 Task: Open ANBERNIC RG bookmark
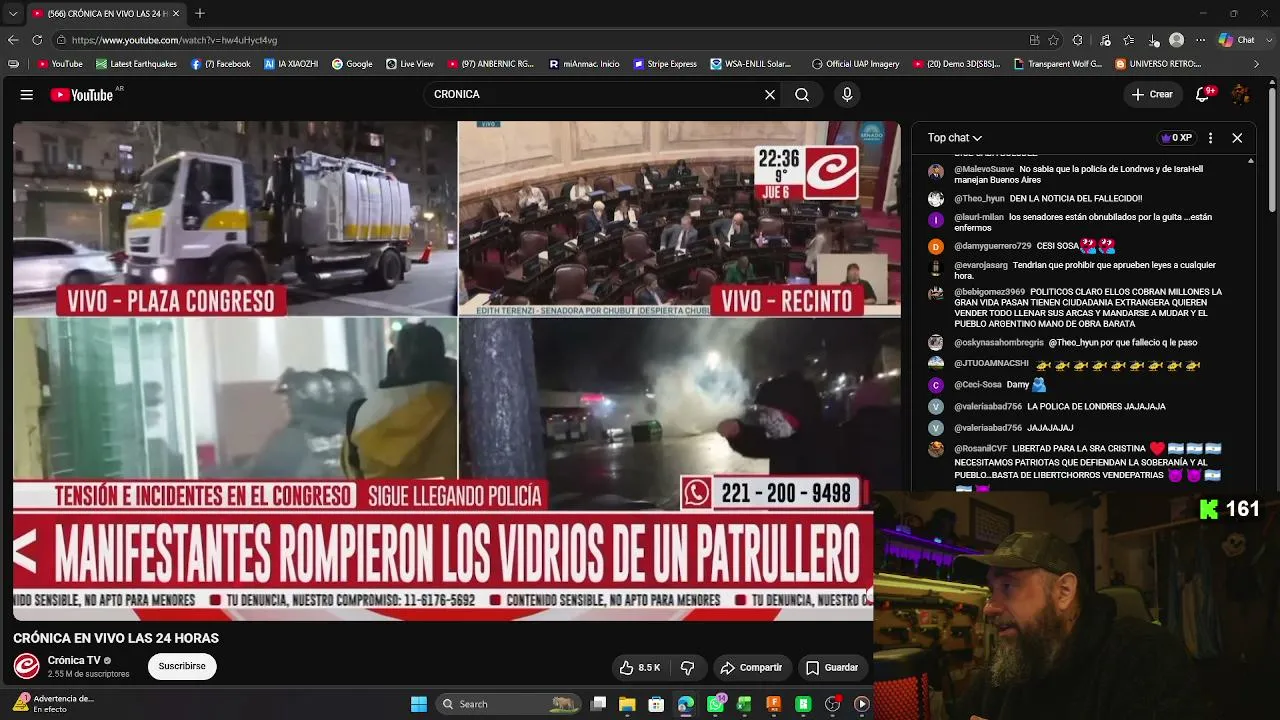[x=491, y=64]
